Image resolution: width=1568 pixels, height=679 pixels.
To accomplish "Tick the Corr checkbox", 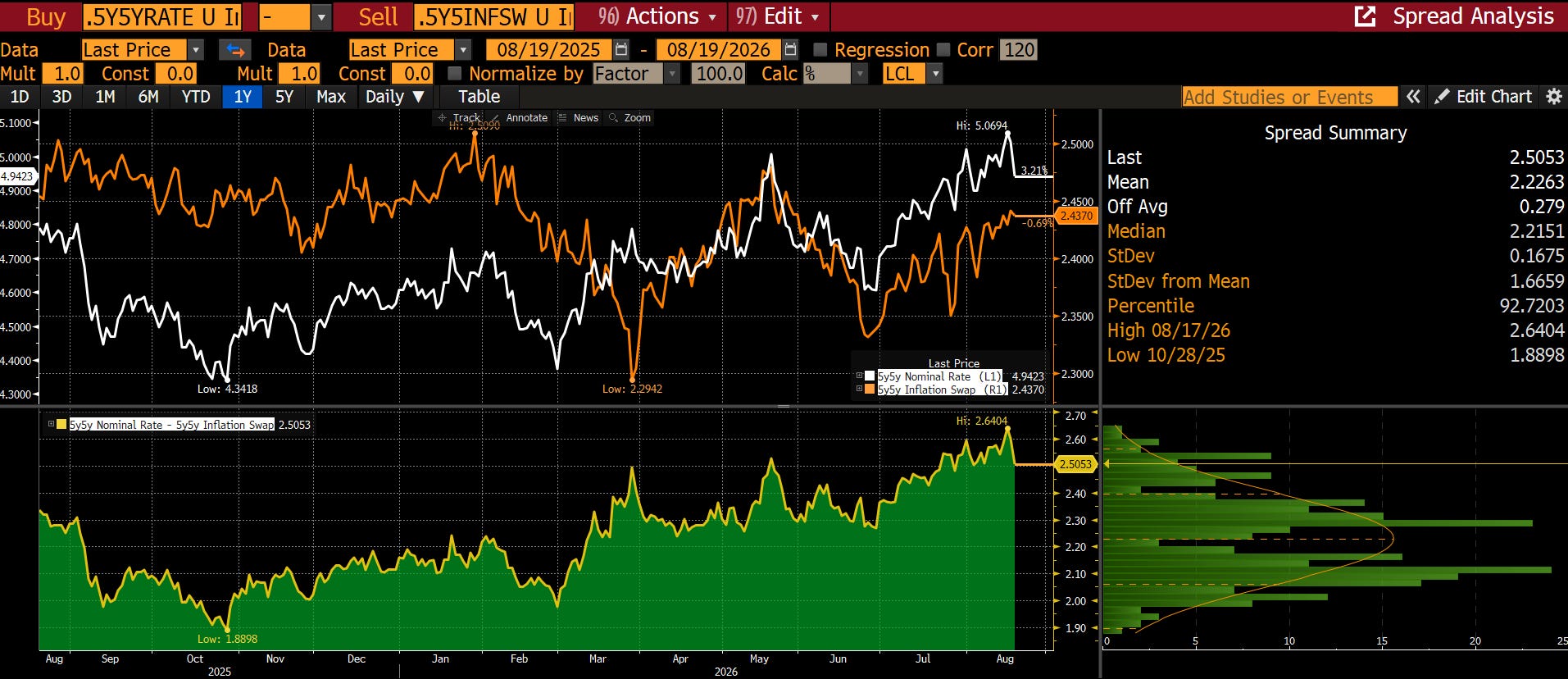I will [x=943, y=50].
